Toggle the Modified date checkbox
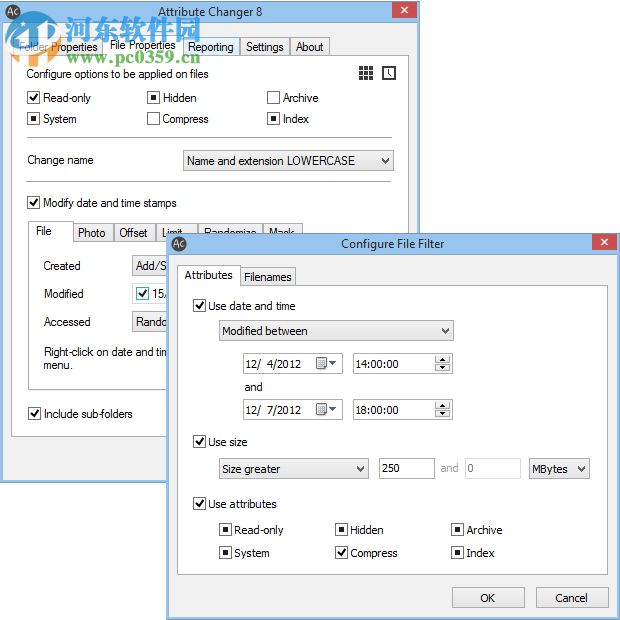The height and width of the screenshot is (620, 620). coord(142,293)
